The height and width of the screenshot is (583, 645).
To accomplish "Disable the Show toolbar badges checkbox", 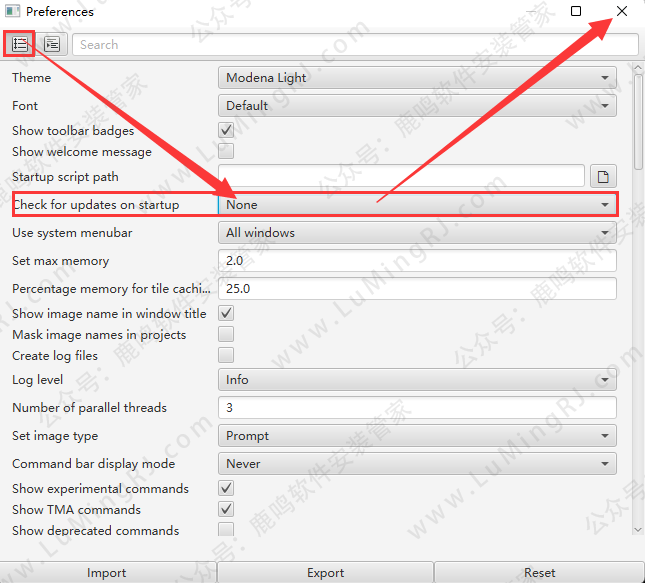I will [x=226, y=130].
